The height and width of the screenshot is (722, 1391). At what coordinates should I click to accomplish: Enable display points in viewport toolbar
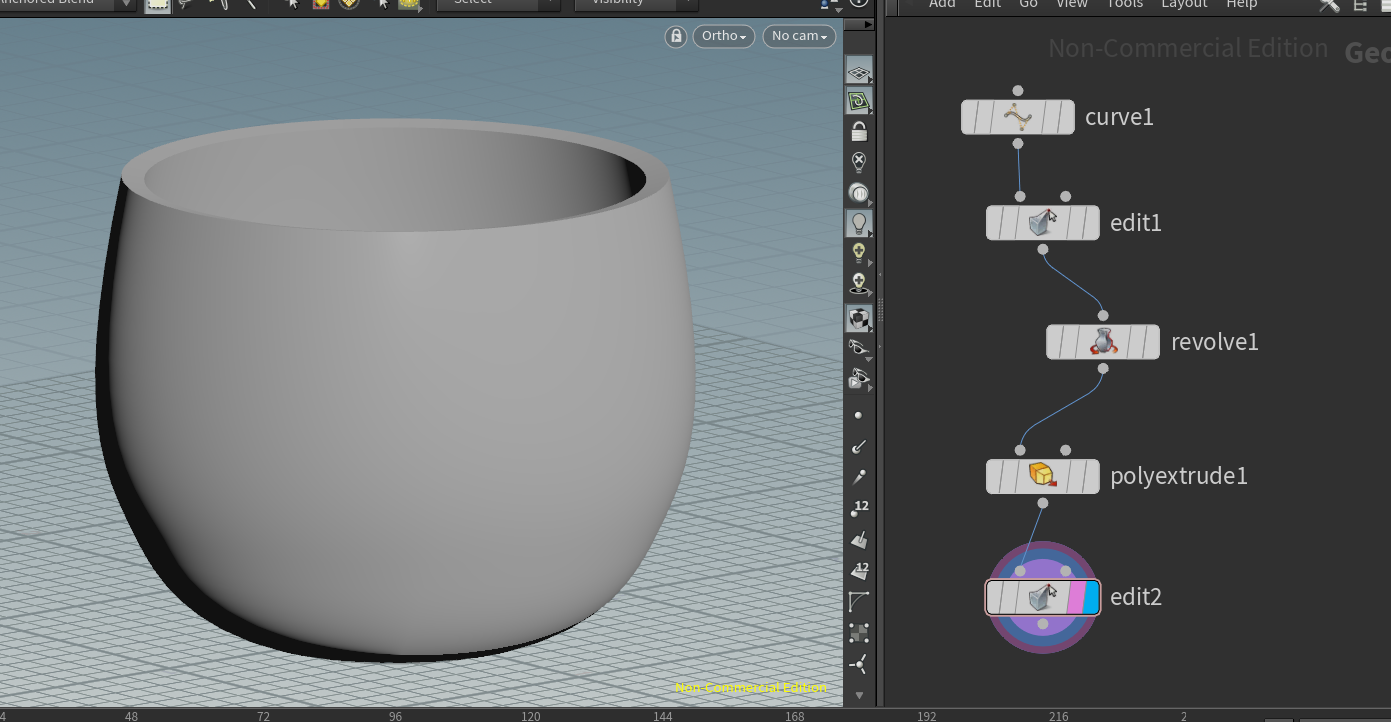pyautogui.click(x=858, y=415)
